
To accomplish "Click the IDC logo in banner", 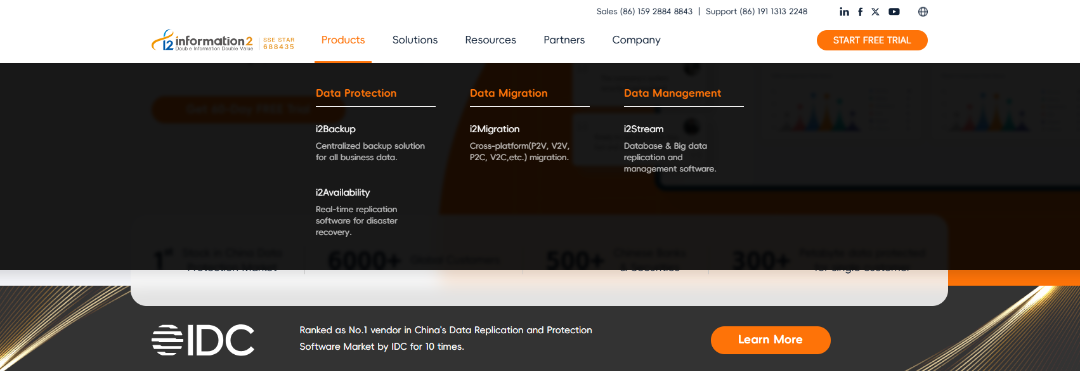I will point(203,339).
